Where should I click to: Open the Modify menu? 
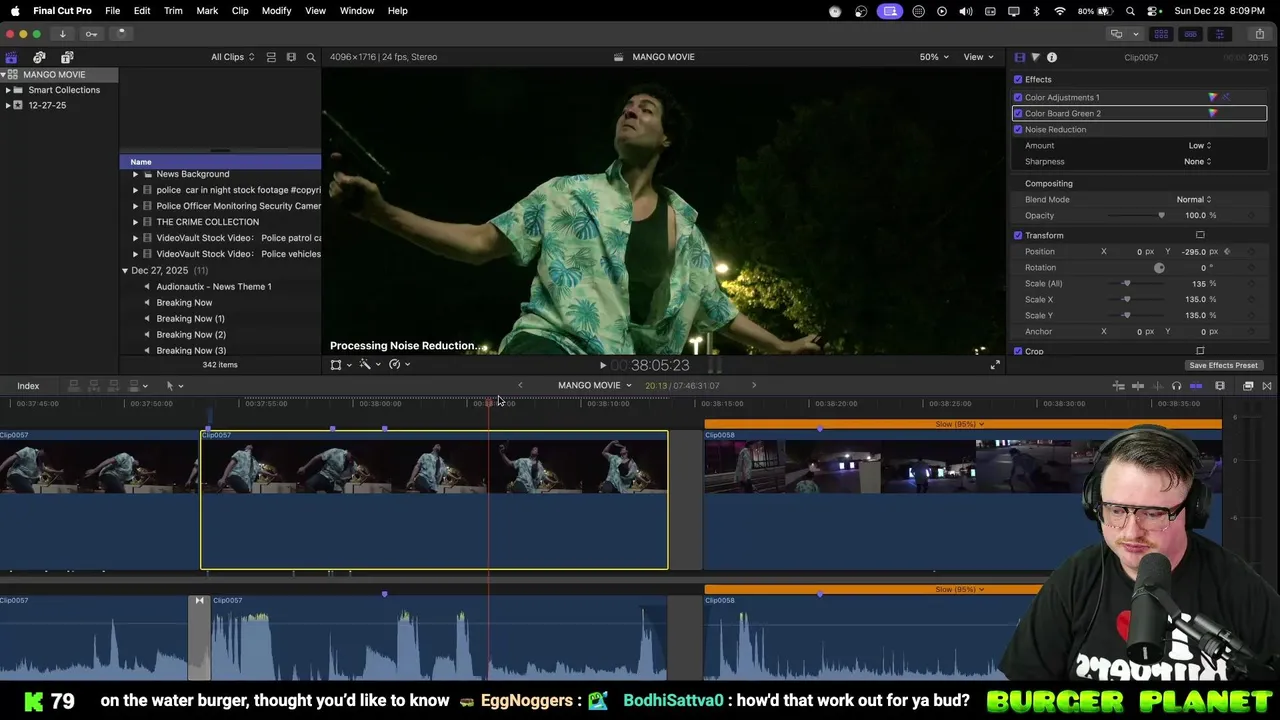276,11
